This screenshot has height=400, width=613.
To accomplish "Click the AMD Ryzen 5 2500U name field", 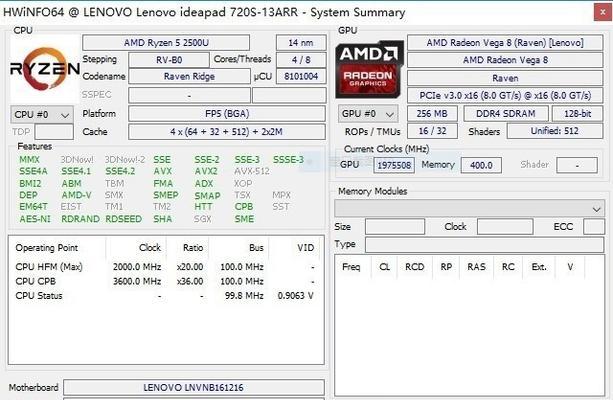I will pyautogui.click(x=166, y=43).
